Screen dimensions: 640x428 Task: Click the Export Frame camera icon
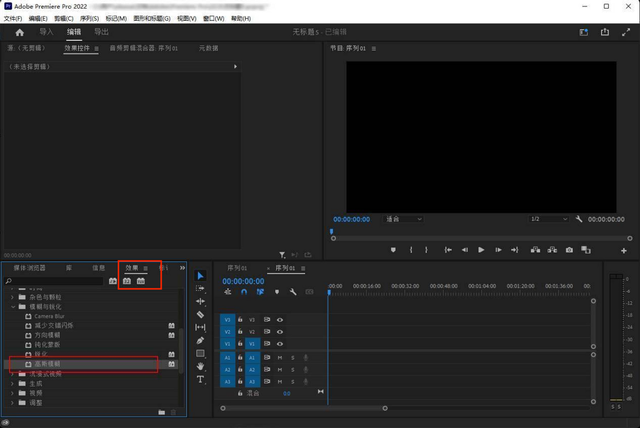click(x=569, y=249)
